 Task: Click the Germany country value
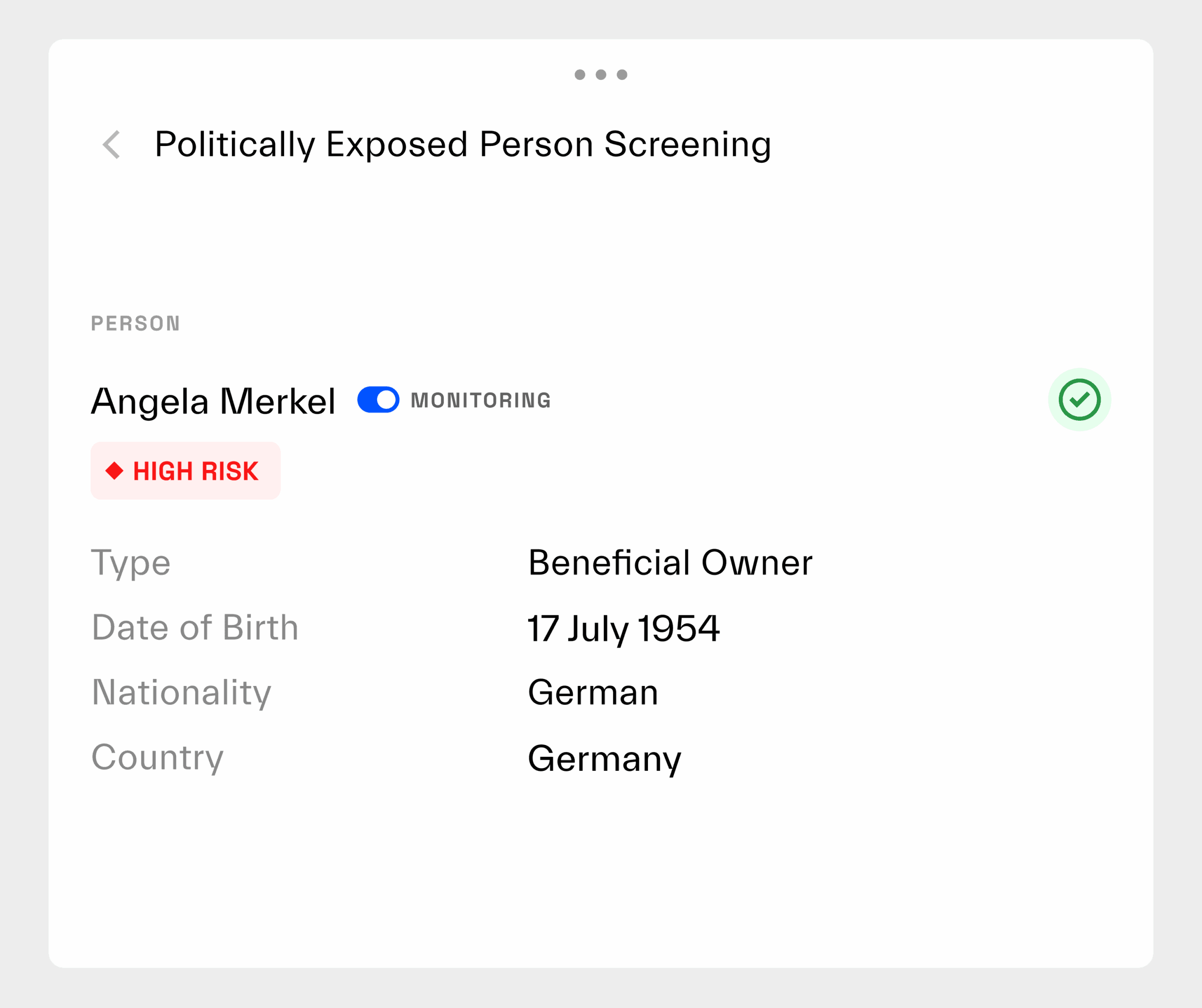pos(604,758)
